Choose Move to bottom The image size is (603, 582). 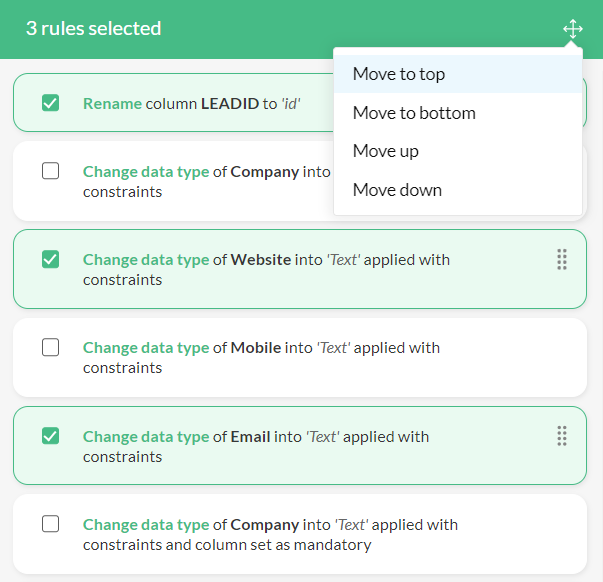tap(414, 113)
